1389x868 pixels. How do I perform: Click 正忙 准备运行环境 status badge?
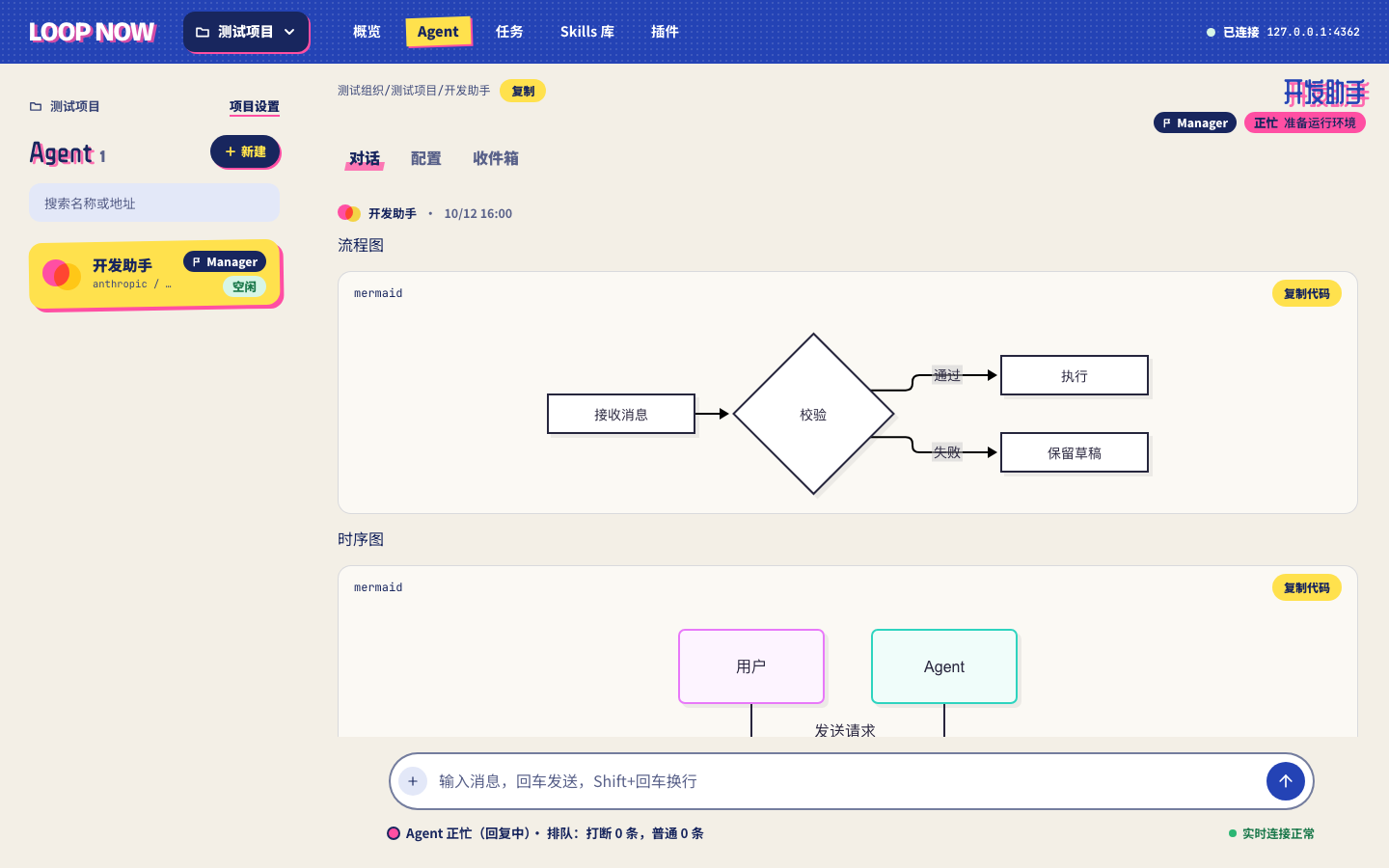pyautogui.click(x=1304, y=122)
